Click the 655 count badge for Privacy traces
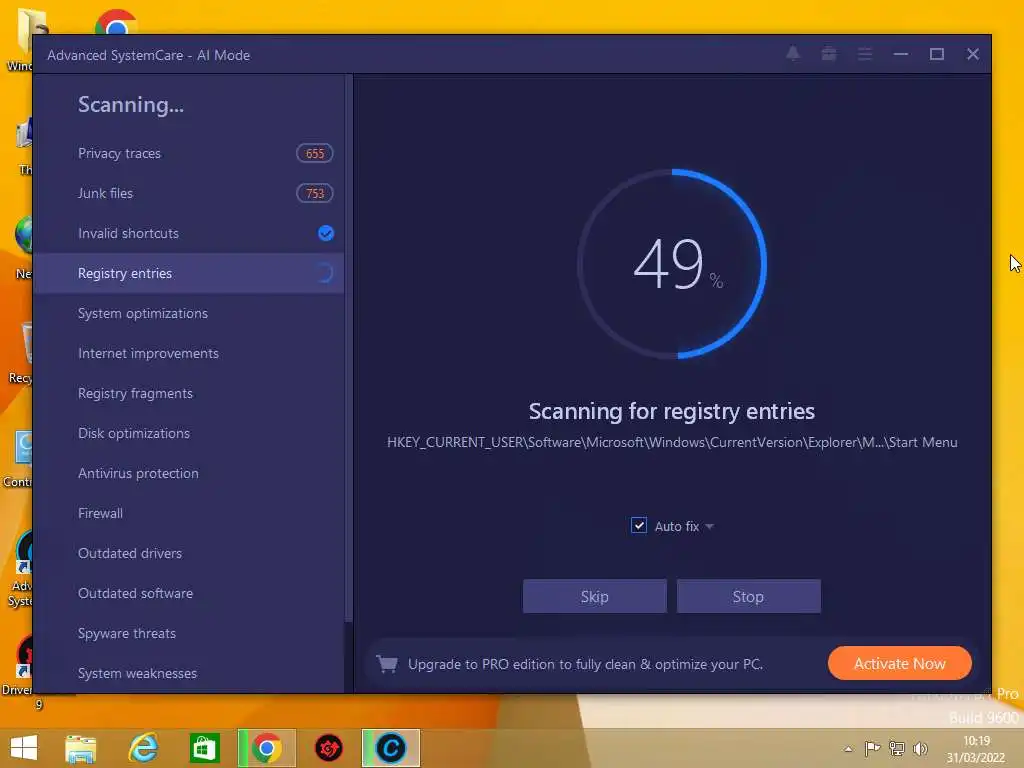The width and height of the screenshot is (1024, 768). point(315,153)
